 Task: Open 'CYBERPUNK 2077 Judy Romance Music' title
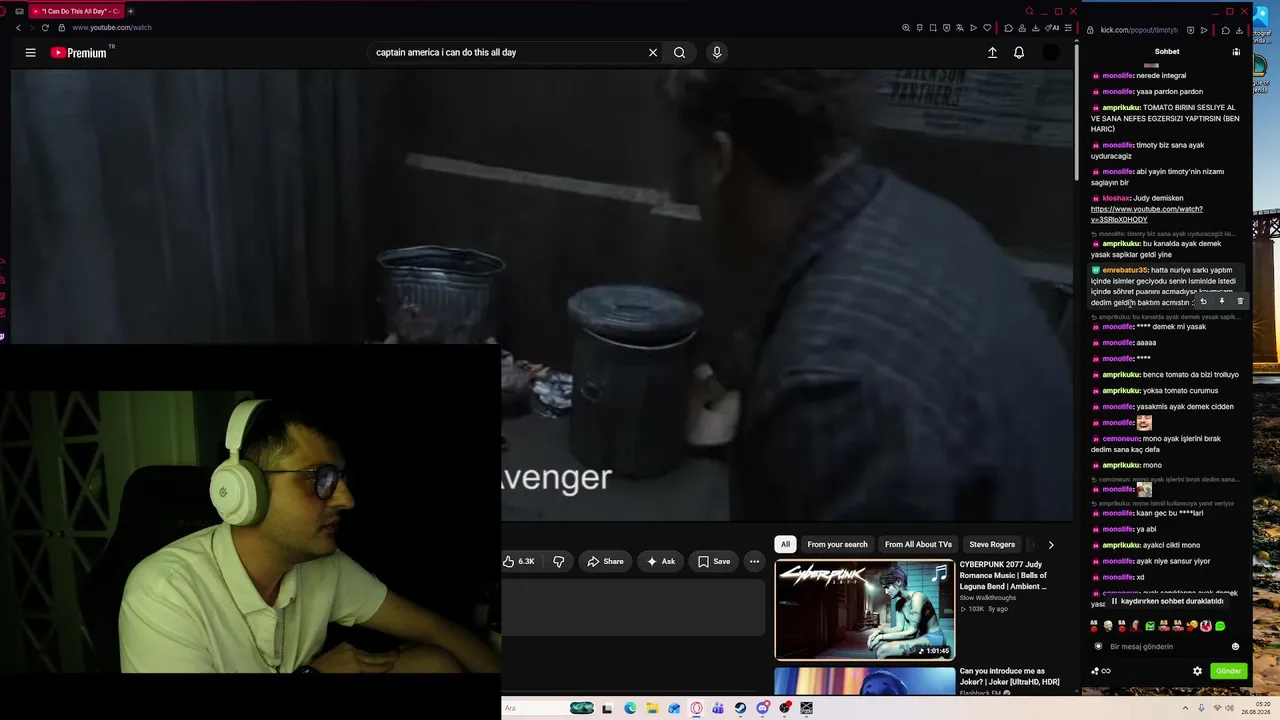[1003, 576]
